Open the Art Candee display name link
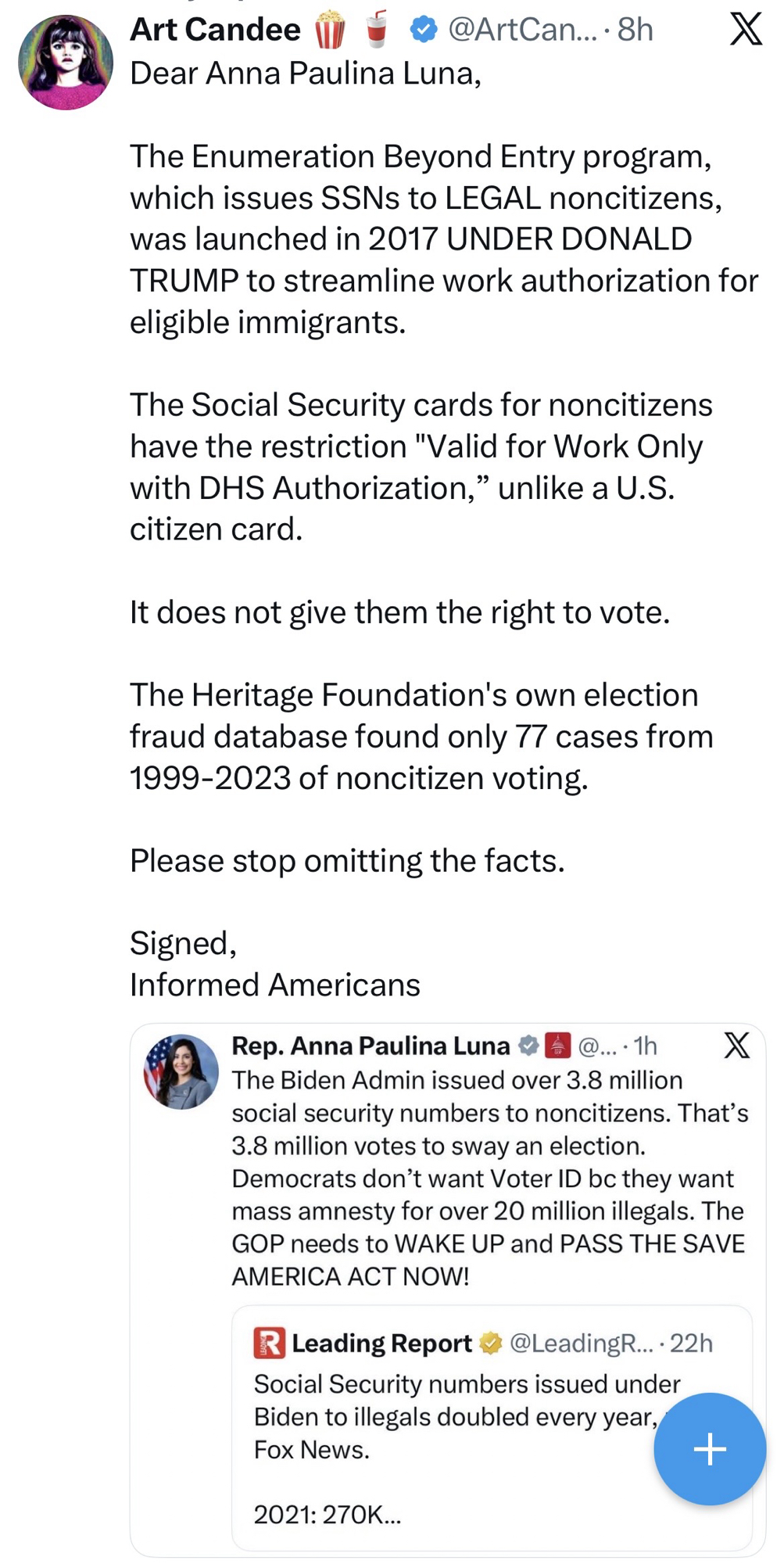Screen dimensions: 784x1564 click(215, 30)
